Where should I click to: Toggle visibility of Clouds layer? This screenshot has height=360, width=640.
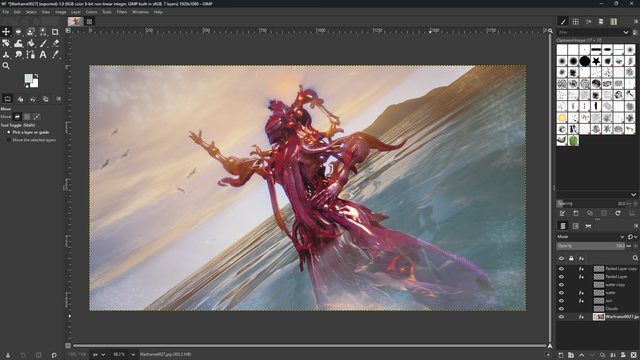point(561,309)
